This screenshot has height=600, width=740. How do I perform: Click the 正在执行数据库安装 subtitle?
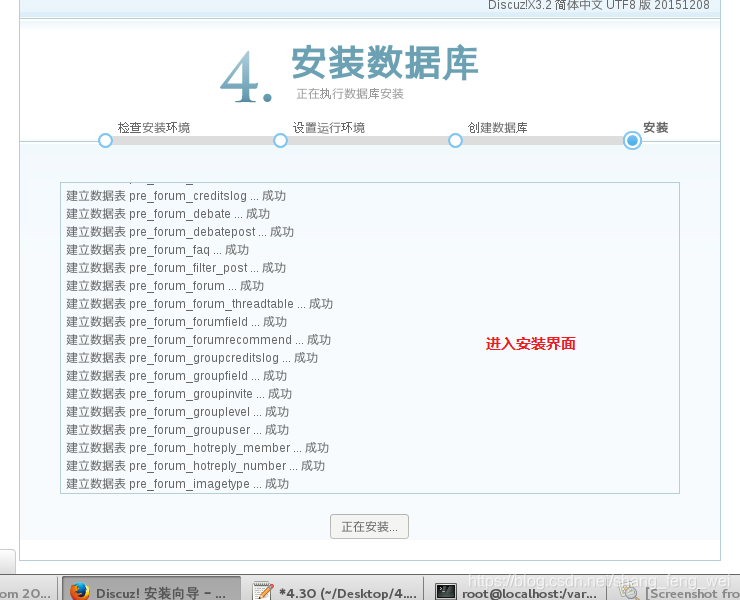[x=350, y=93]
